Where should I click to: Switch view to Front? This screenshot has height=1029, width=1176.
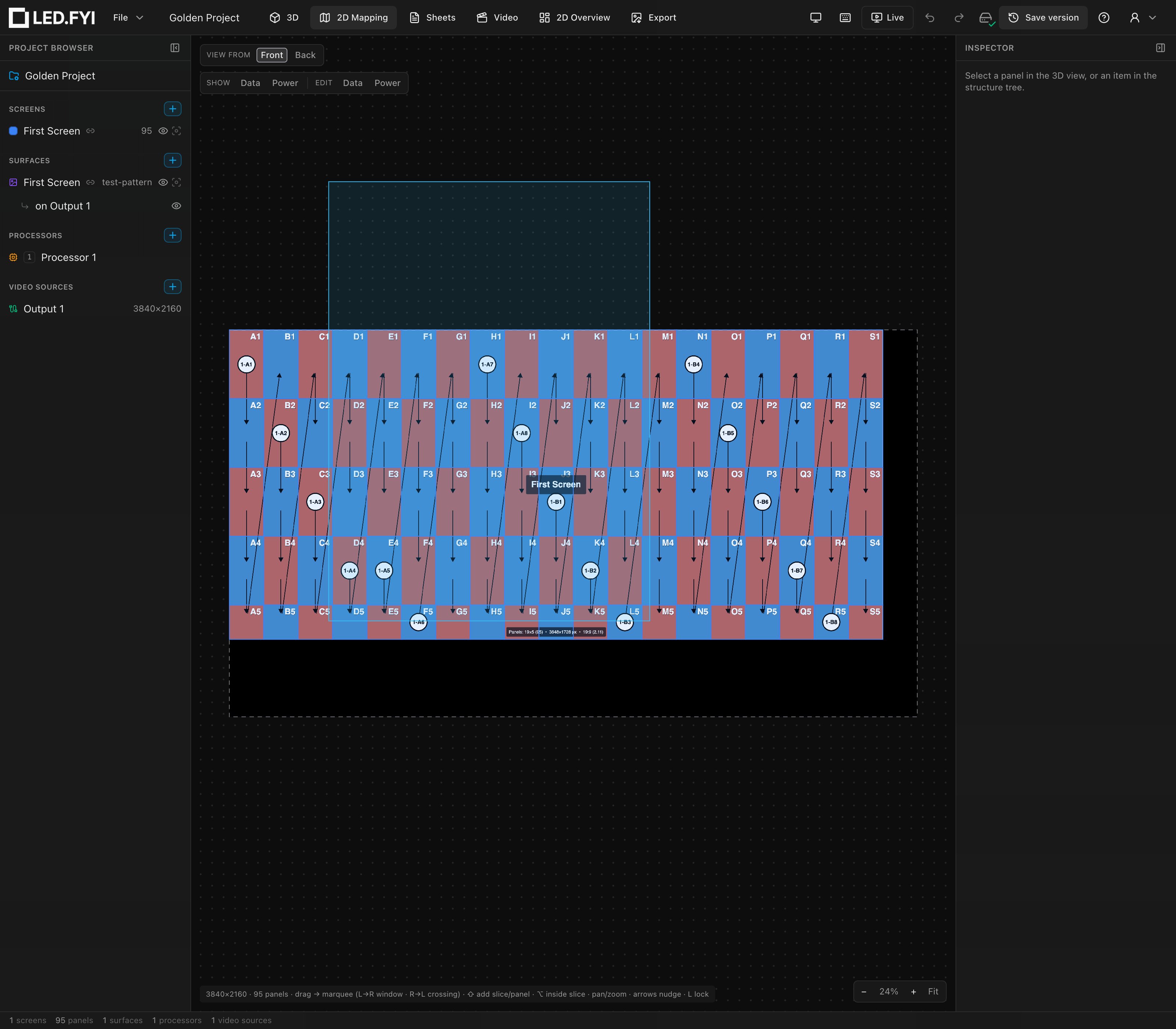point(272,55)
